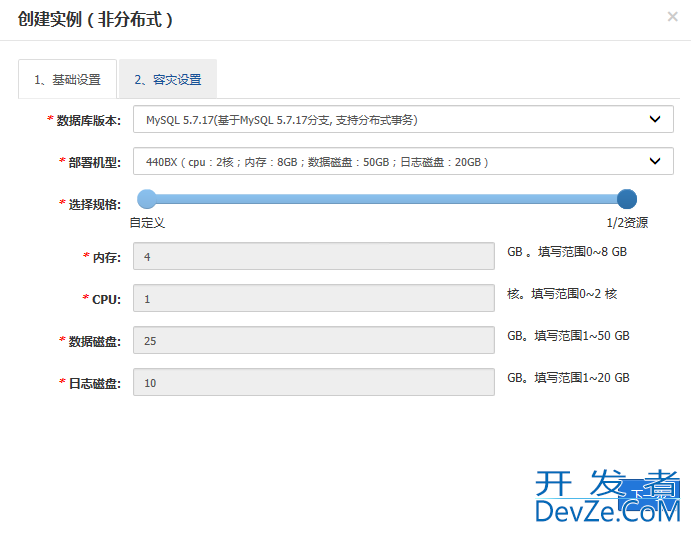Click the 填写范围0~2 核 hint text
691x533 pixels.
click(574, 294)
